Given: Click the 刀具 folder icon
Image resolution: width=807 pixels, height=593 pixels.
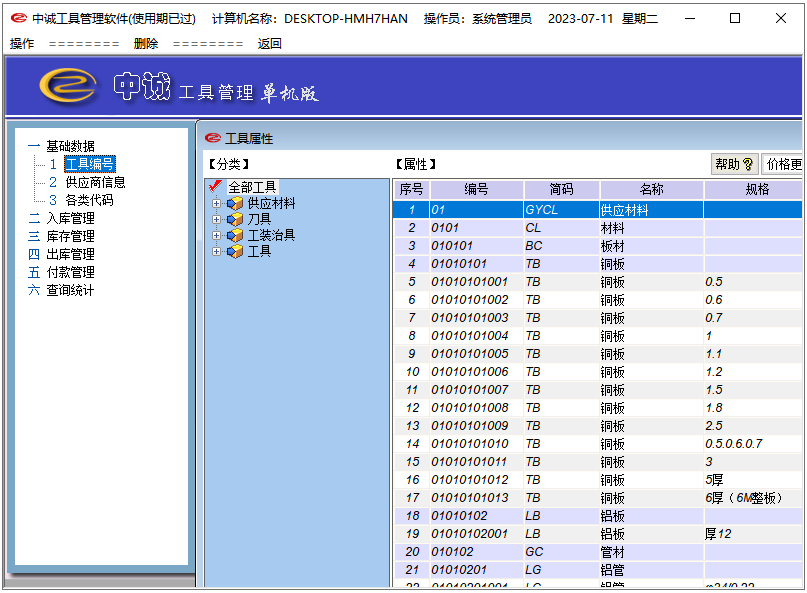Looking at the screenshot, I should [235, 219].
